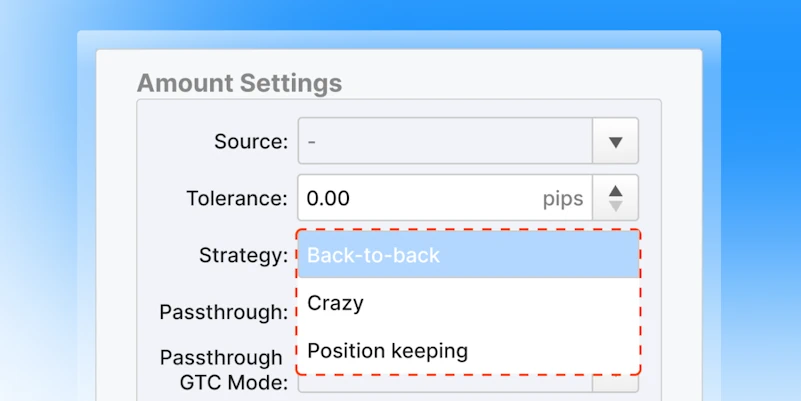This screenshot has height=401, width=801.
Task: Increase Tolerance with the up arrow
Action: tap(616, 191)
